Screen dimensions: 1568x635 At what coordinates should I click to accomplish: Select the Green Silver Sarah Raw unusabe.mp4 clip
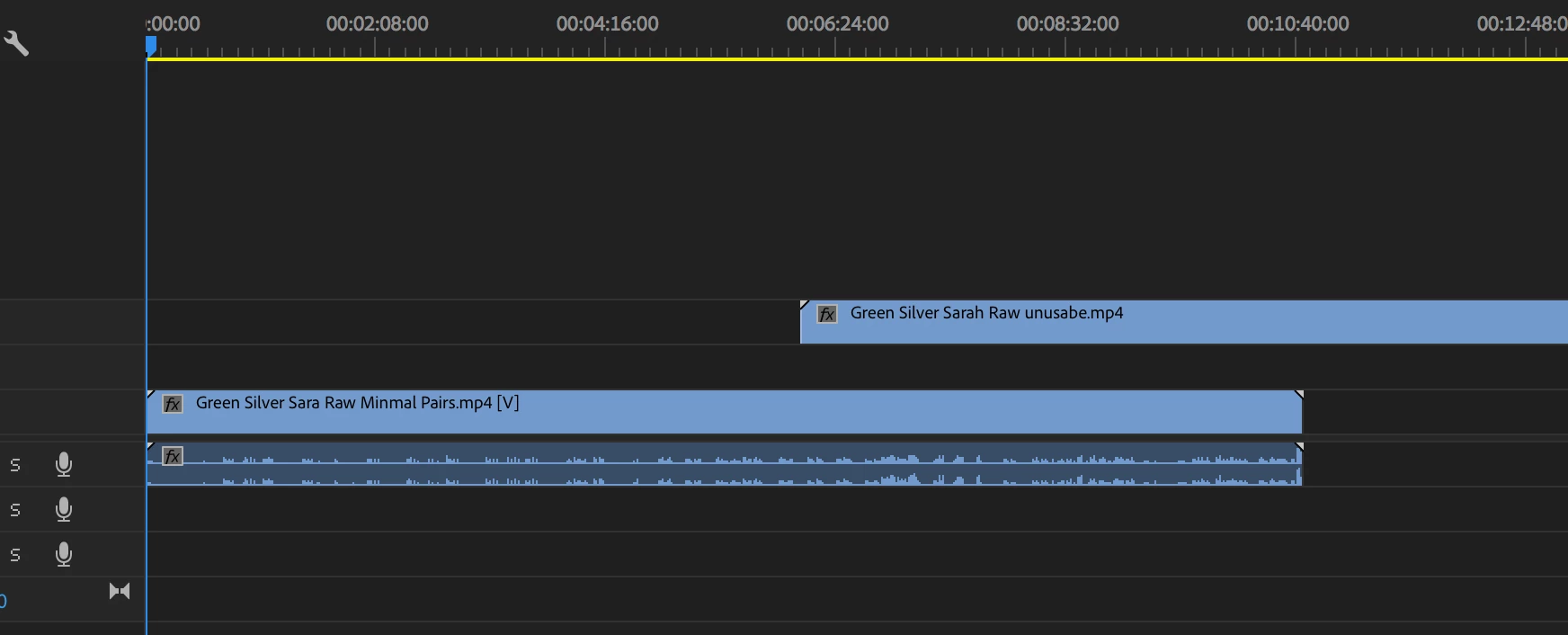coord(1184,322)
